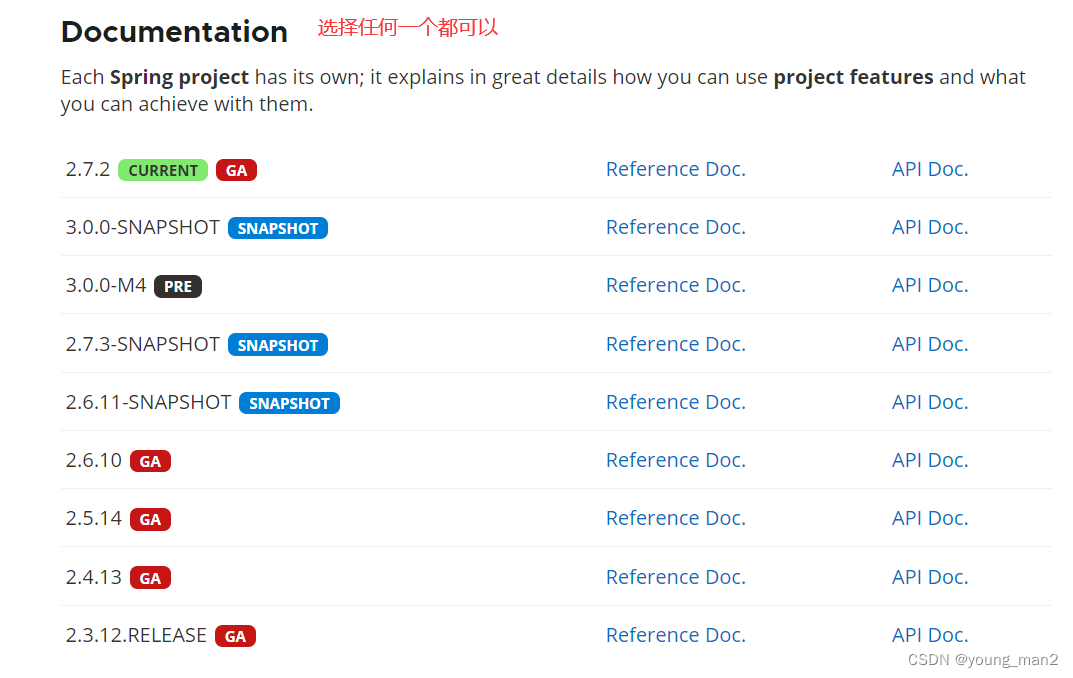Image resolution: width=1073 pixels, height=678 pixels.
Task: Click the green CURRENT badge
Action: coord(163,170)
